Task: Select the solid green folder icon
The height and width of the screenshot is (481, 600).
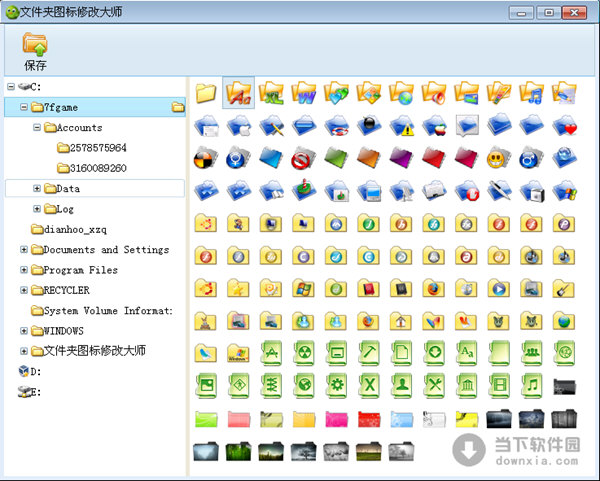Action: click(x=336, y=158)
